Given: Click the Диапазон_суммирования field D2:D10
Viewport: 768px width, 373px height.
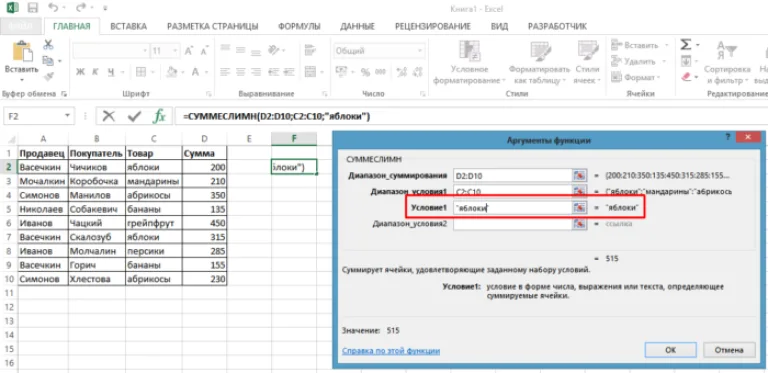Looking at the screenshot, I should point(512,175).
